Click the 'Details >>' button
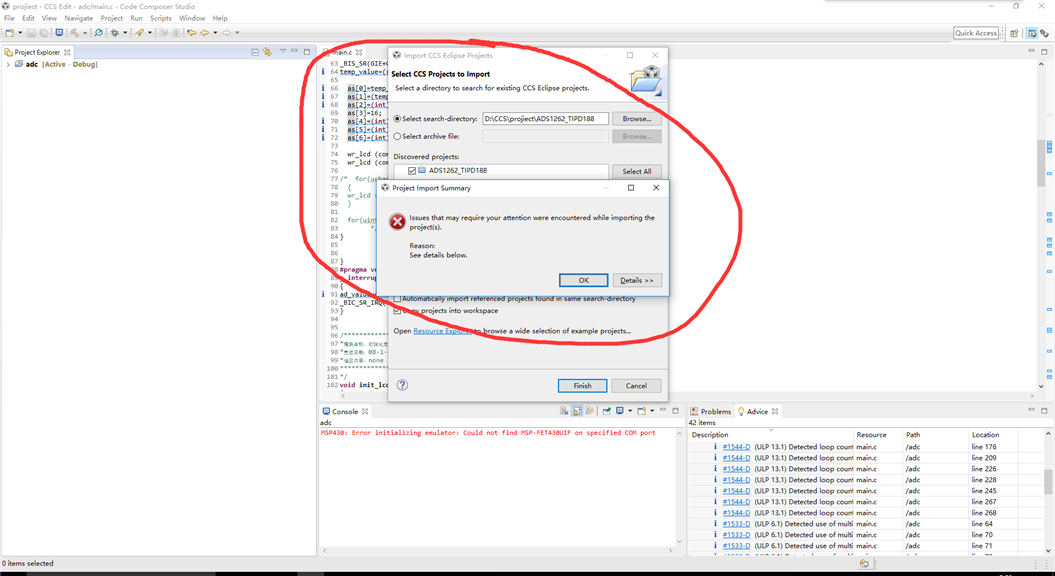The width and height of the screenshot is (1055, 576). pyautogui.click(x=636, y=280)
